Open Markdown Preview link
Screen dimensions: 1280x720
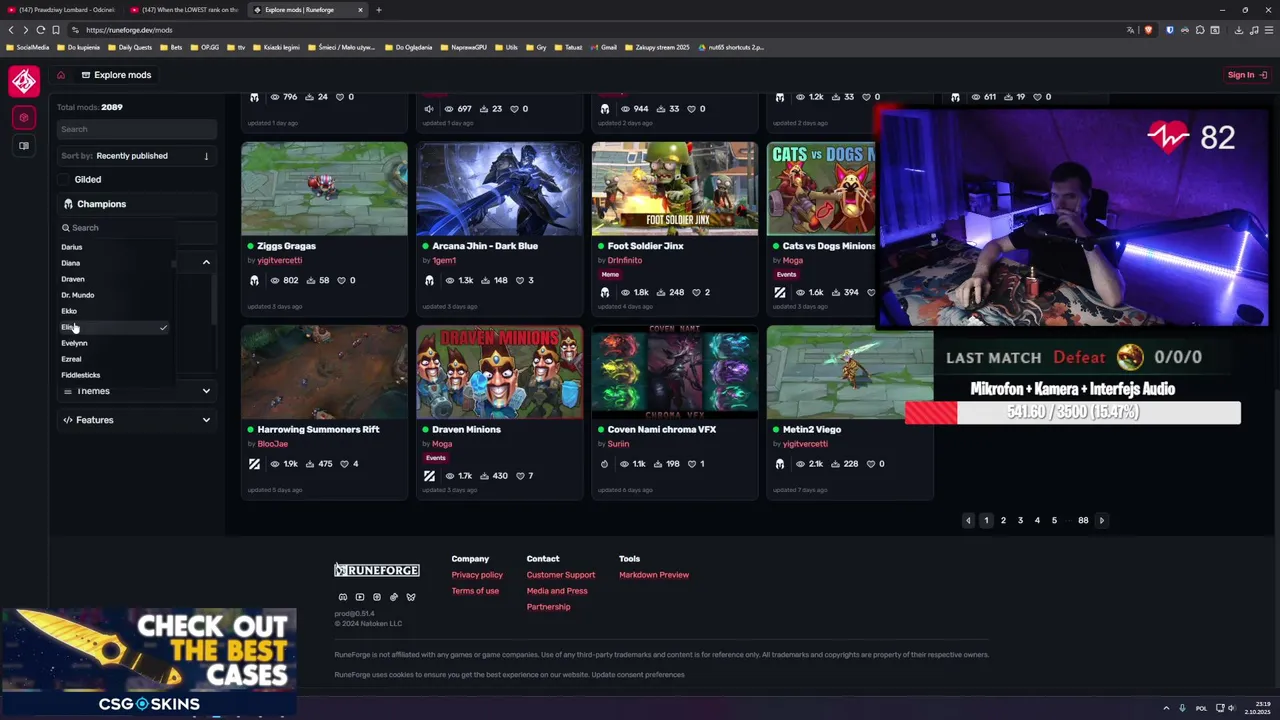654,575
